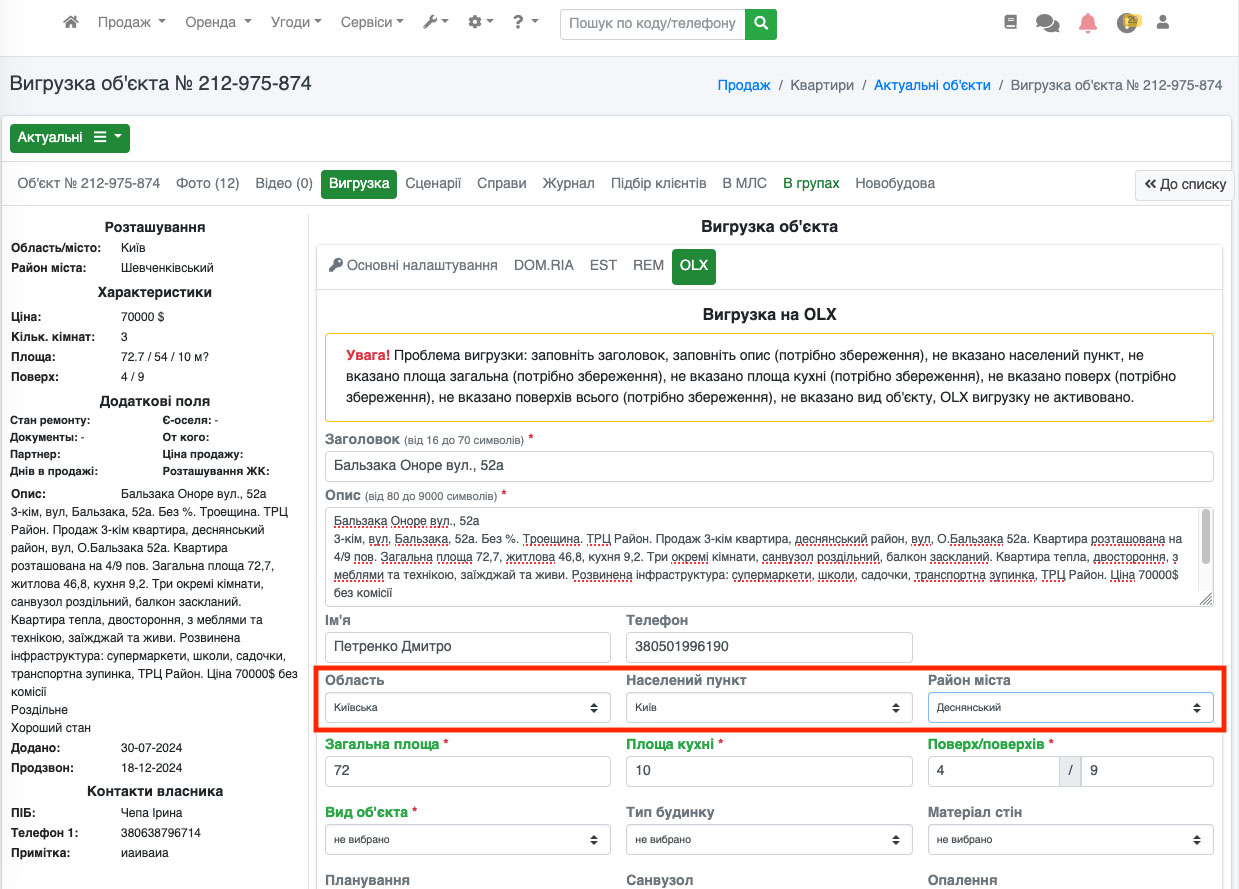1239x889 pixels.
Task: Open the chat messages icon
Action: [x=1047, y=23]
